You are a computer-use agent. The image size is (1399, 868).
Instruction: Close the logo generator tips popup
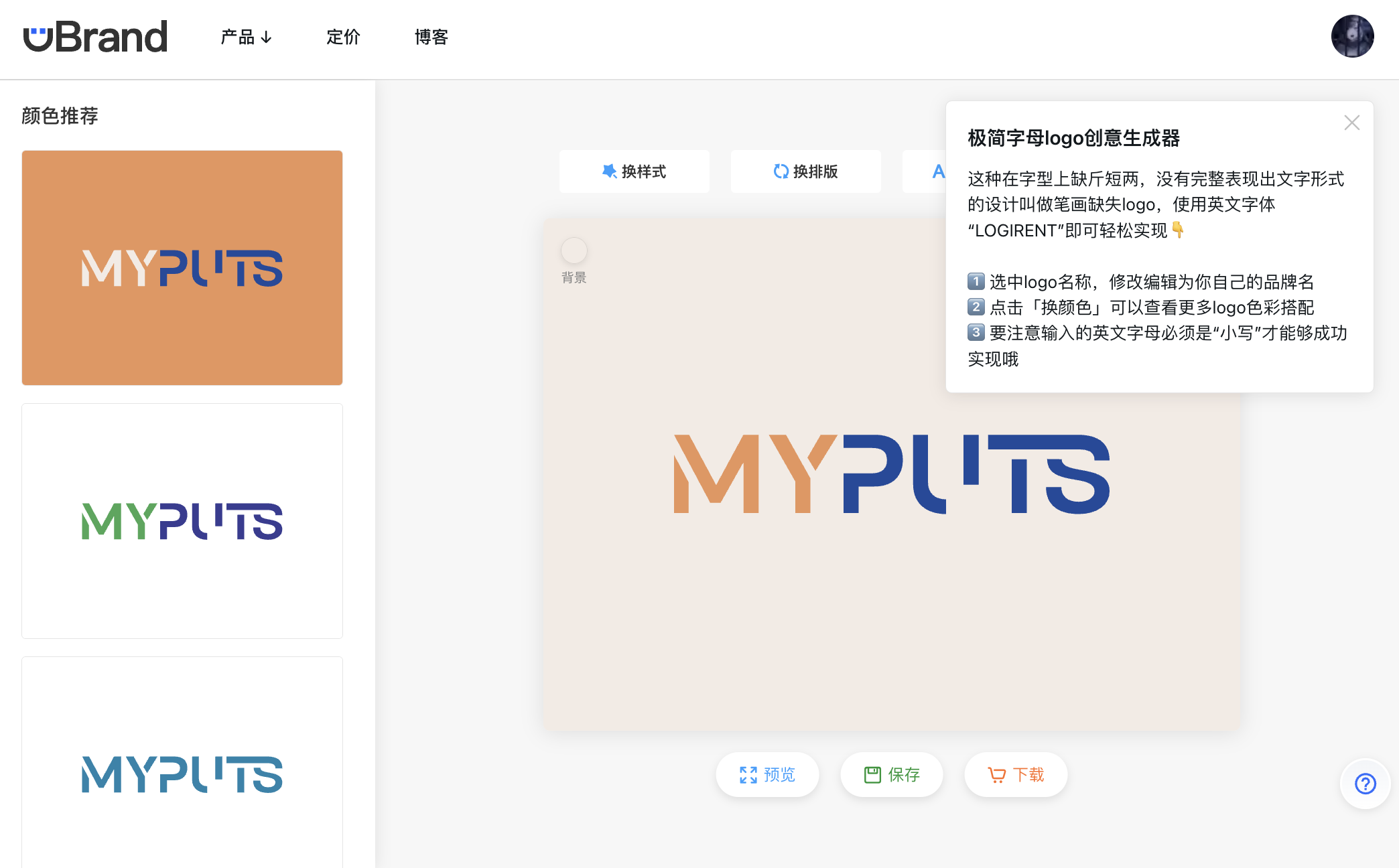point(1351,123)
